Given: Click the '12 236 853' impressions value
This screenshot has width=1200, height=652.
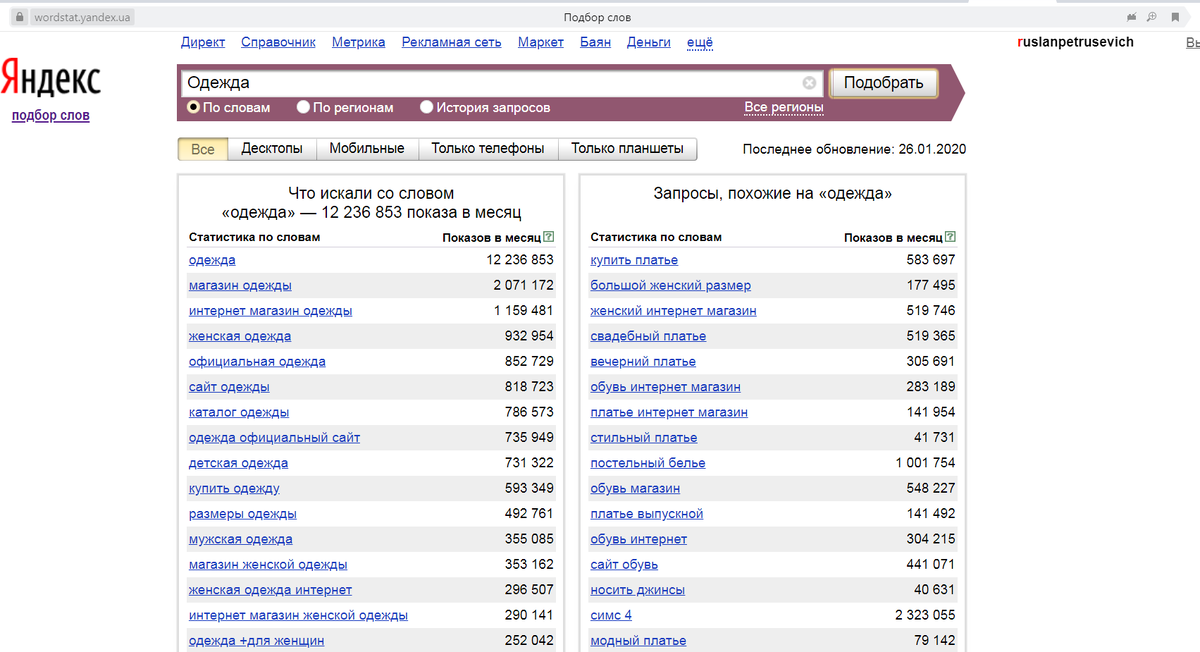Looking at the screenshot, I should [520, 260].
